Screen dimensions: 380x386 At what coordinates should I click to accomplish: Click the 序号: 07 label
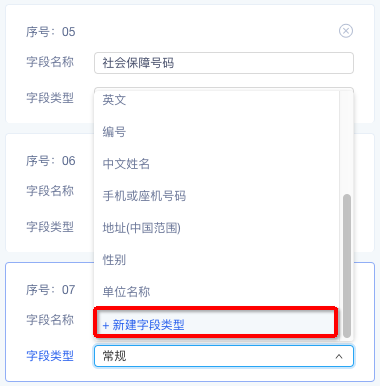(x=51, y=290)
